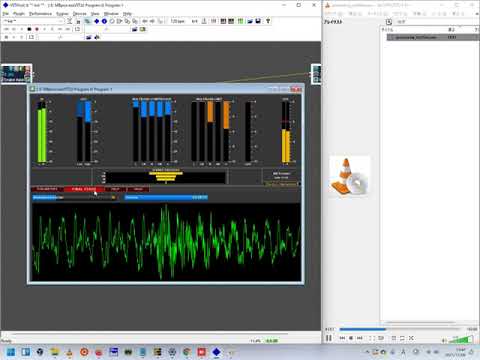The height and width of the screenshot is (360, 480).
Task: Open the PlugIn menu
Action: coord(19,14)
